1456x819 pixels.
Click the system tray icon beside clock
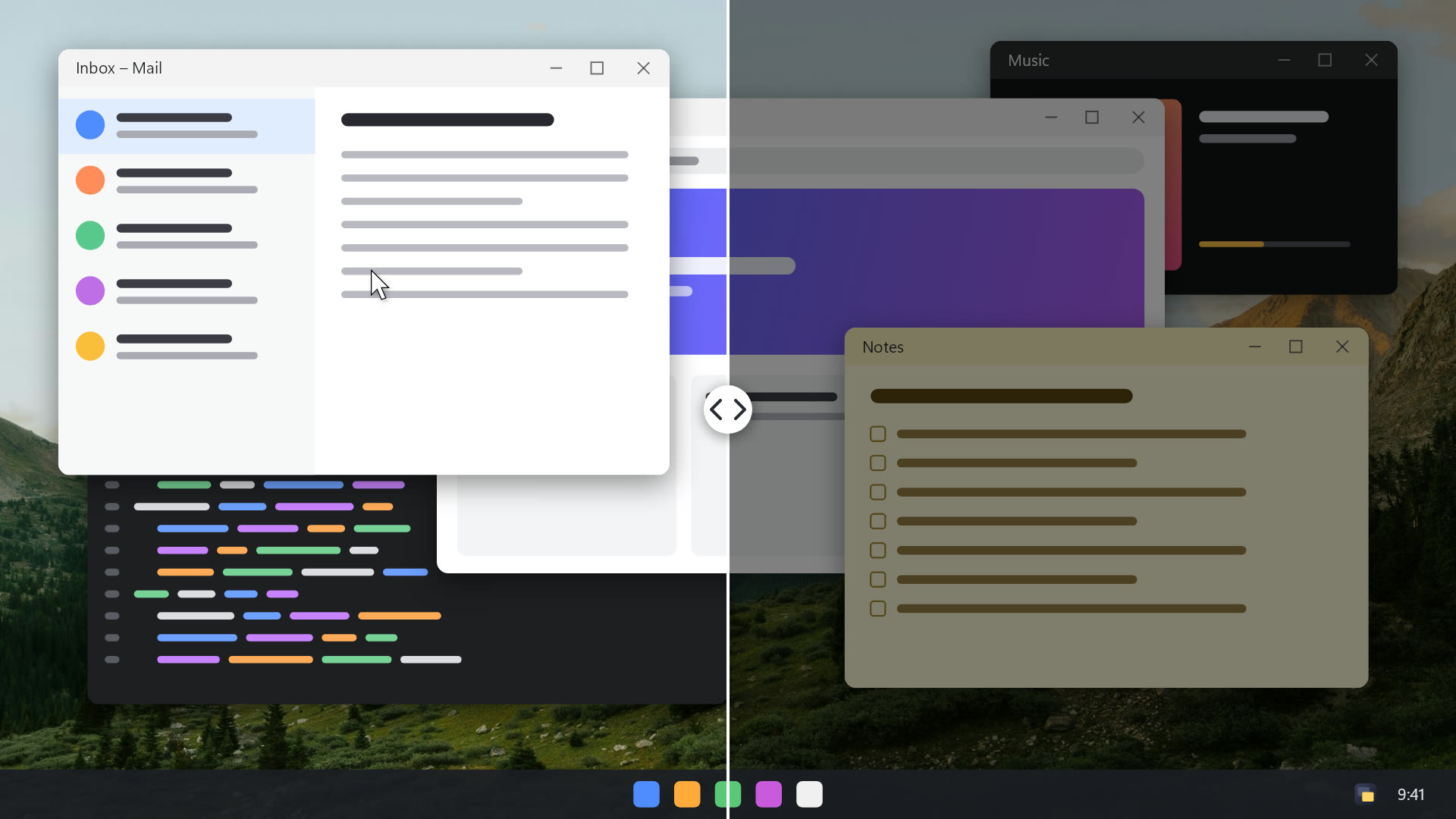1366,794
